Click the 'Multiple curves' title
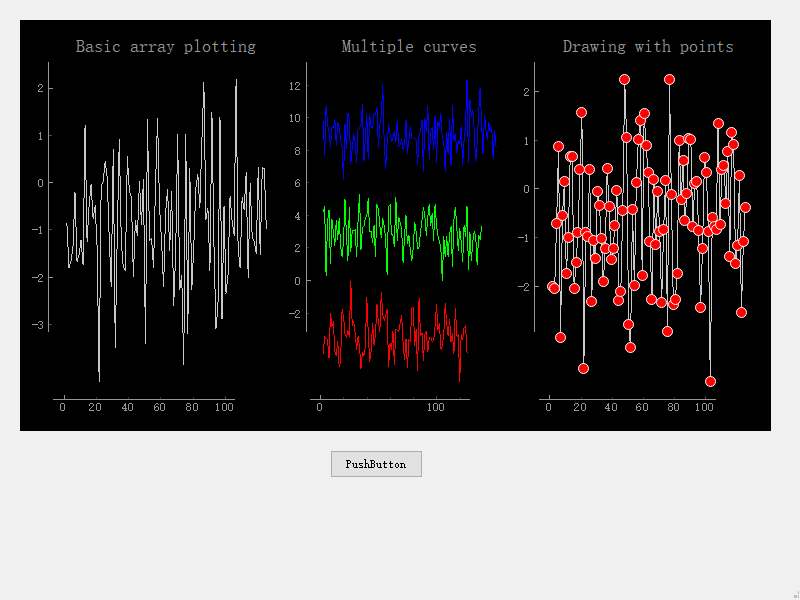This screenshot has width=800, height=600. (x=408, y=46)
